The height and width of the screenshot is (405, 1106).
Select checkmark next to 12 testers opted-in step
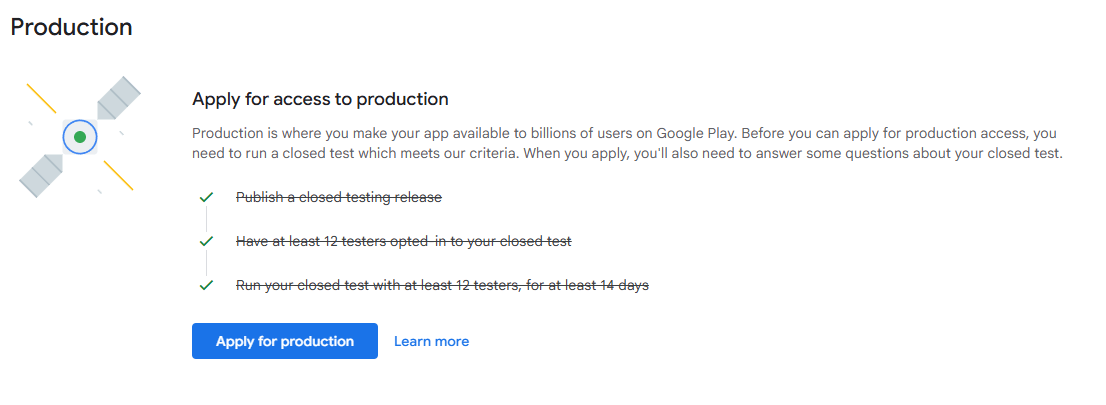207,241
